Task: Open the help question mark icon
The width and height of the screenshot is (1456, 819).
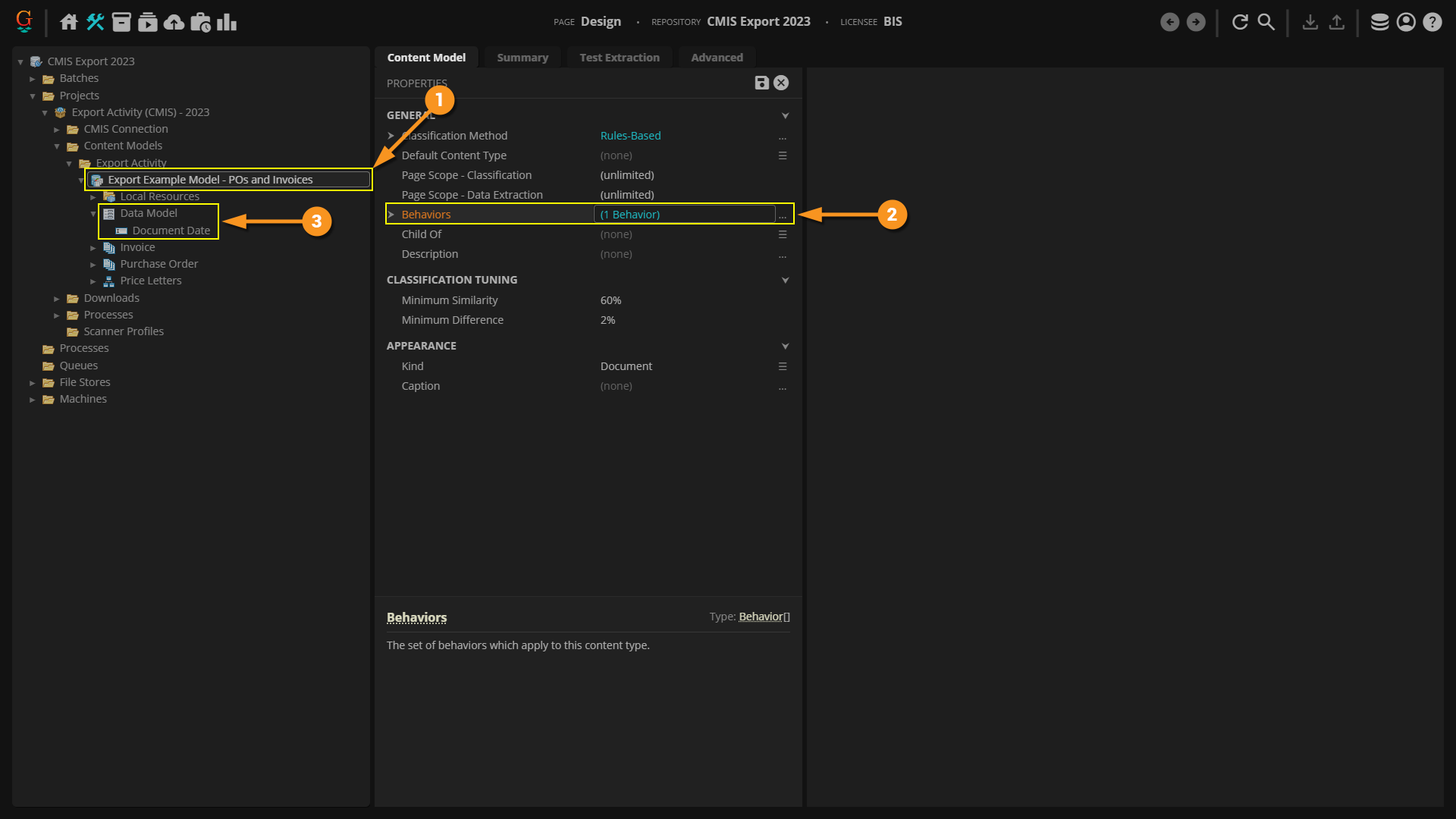Action: click(1432, 22)
